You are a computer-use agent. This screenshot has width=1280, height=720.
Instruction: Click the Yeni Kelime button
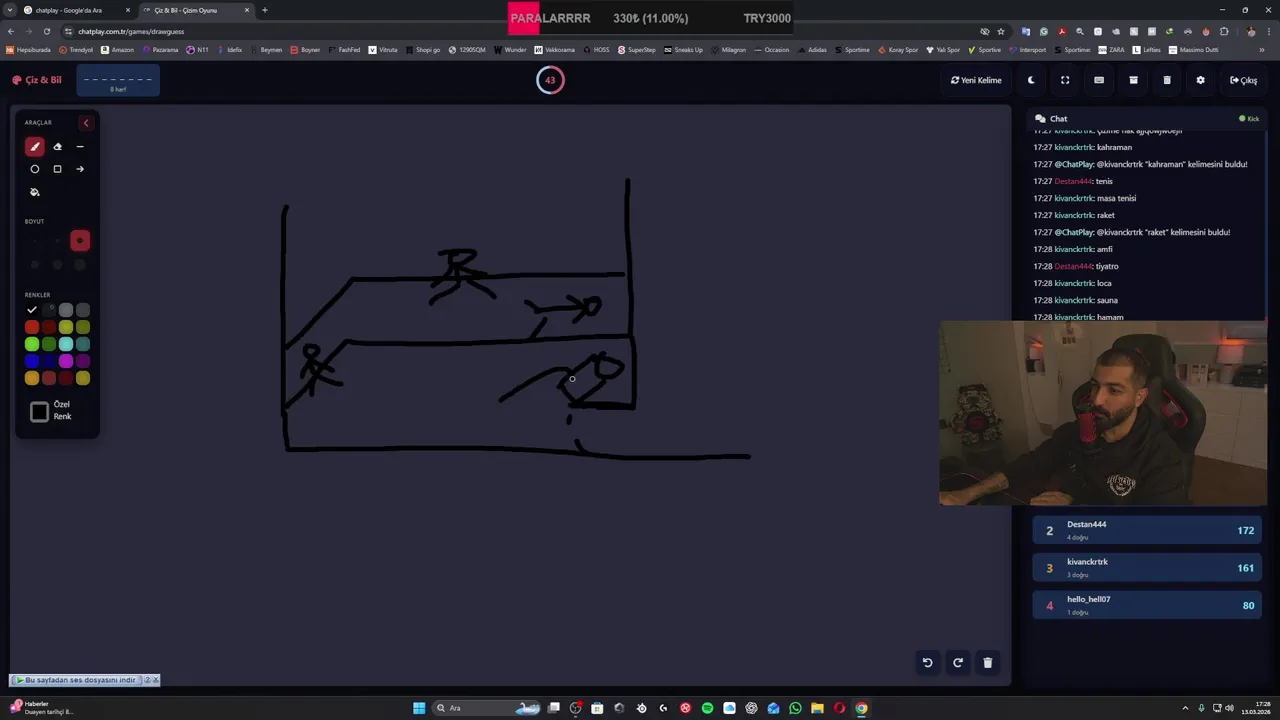pyautogui.click(x=976, y=80)
